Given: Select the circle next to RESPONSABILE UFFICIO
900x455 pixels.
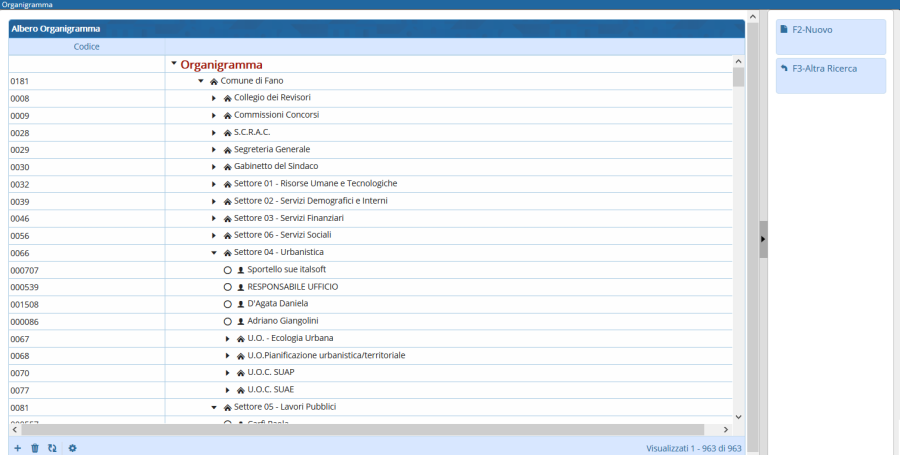Looking at the screenshot, I should (x=227, y=287).
